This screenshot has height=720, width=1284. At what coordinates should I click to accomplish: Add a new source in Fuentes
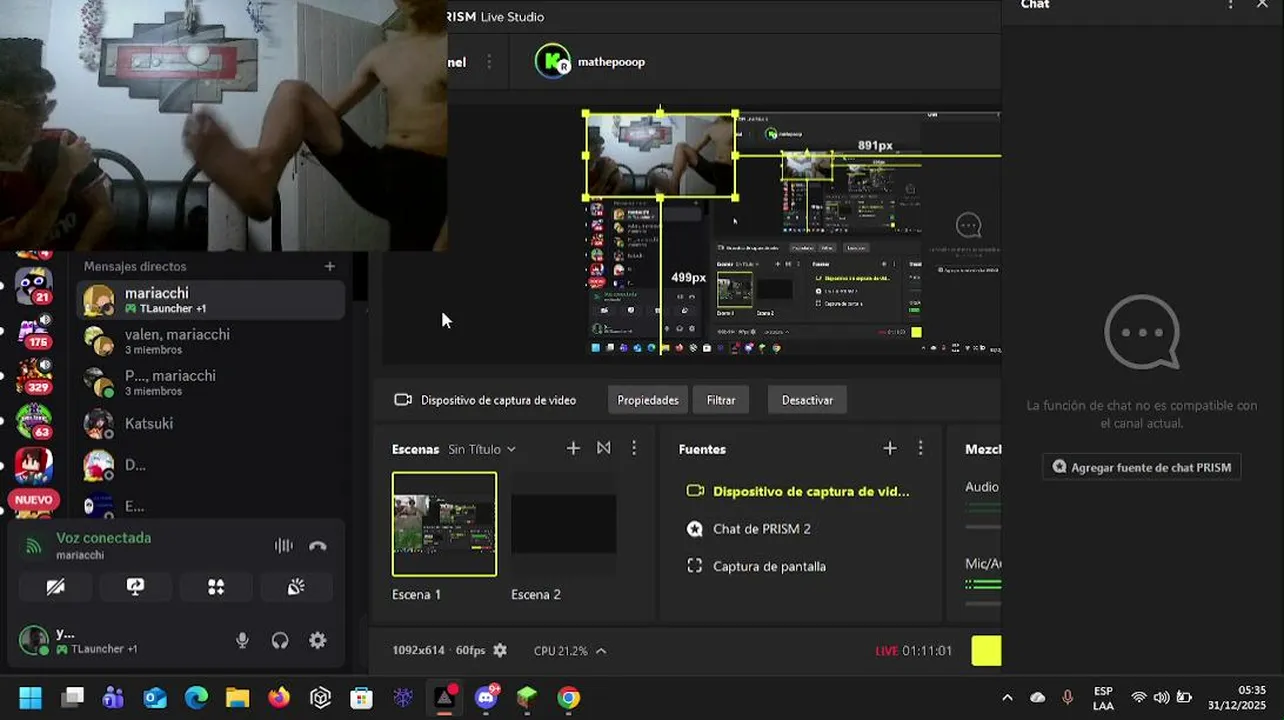pyautogui.click(x=890, y=449)
